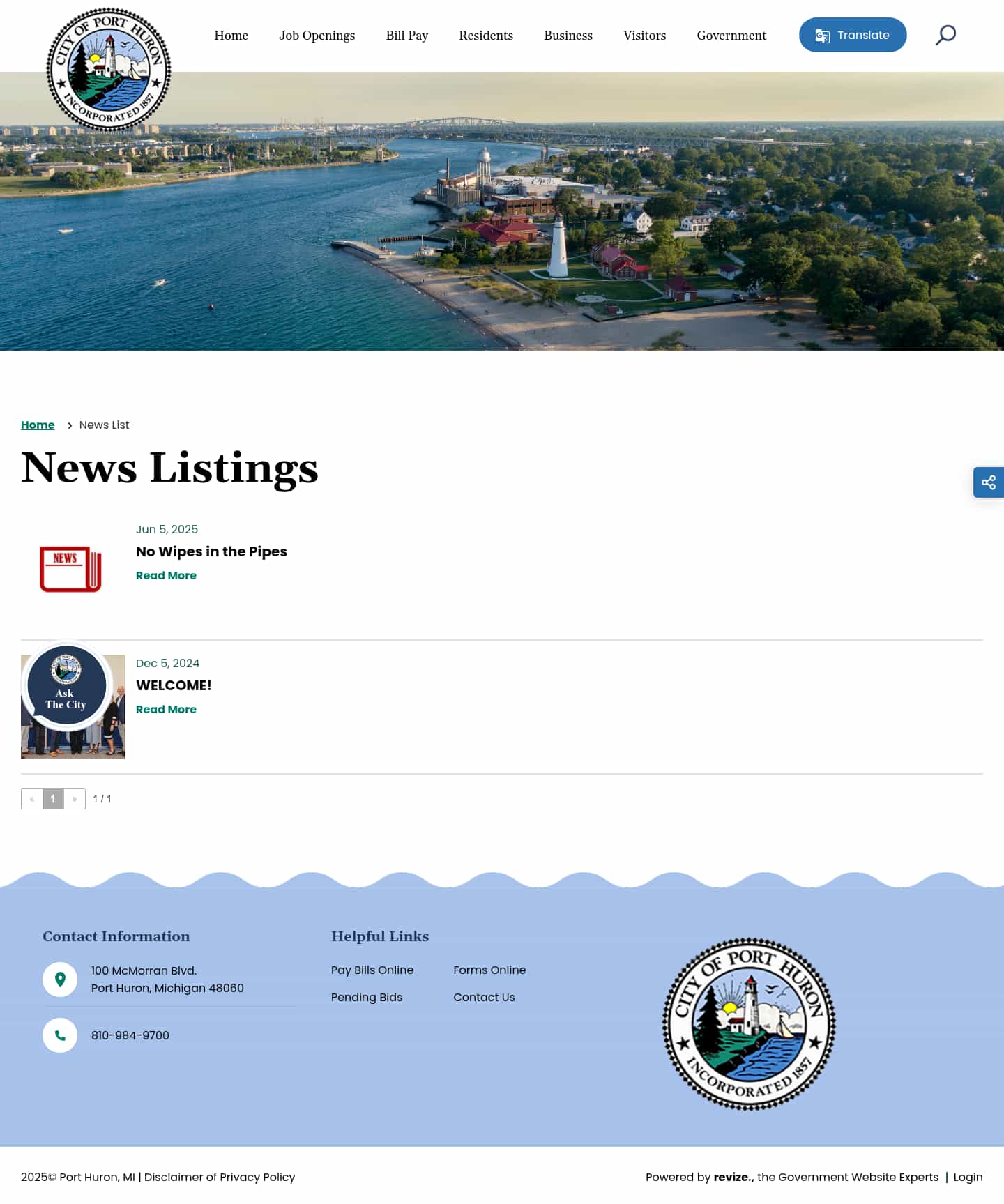This screenshot has width=1004, height=1204.
Task: Open the search magnifier icon
Action: pyautogui.click(x=945, y=35)
